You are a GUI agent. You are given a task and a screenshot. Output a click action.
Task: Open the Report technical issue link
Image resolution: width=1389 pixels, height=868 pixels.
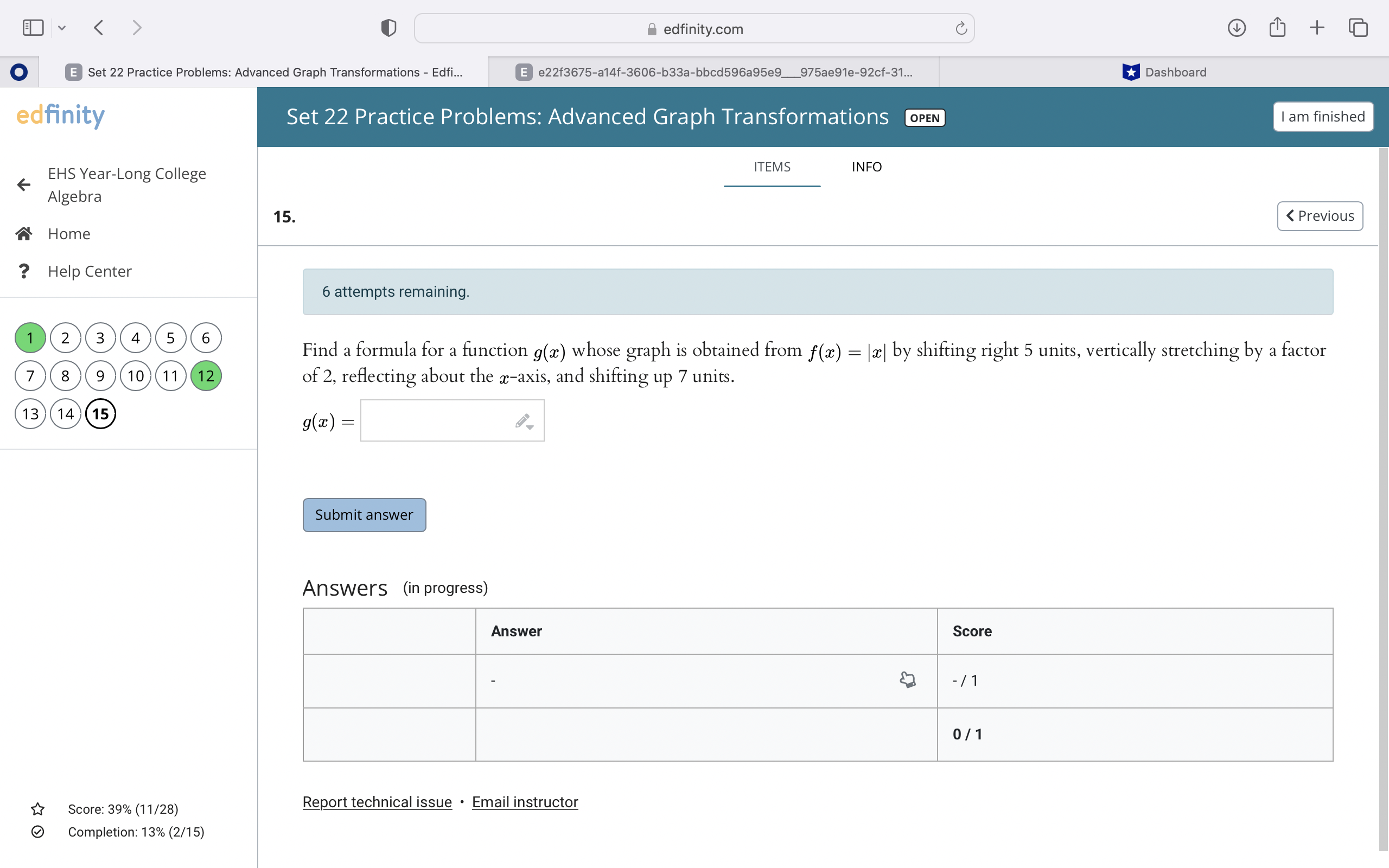point(377,801)
